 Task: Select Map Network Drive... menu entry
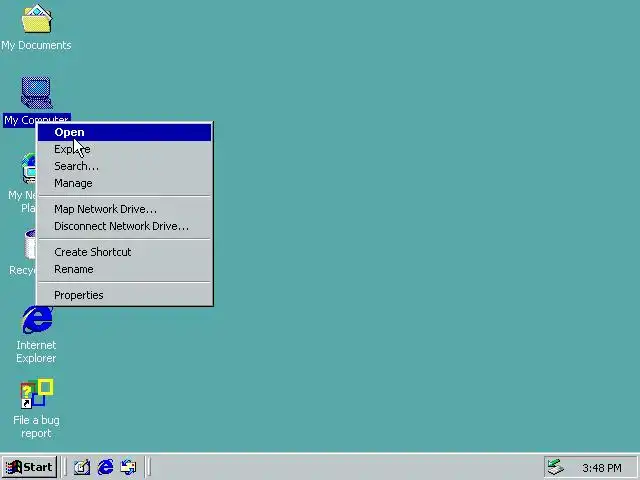(125, 209)
